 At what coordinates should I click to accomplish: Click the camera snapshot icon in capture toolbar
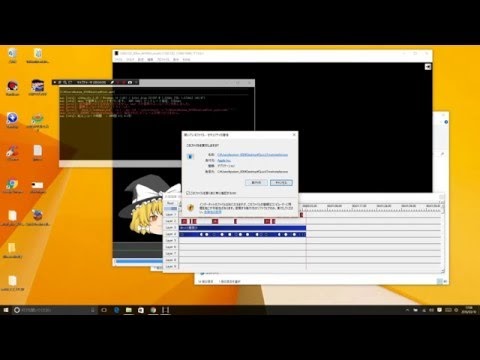coord(130,82)
